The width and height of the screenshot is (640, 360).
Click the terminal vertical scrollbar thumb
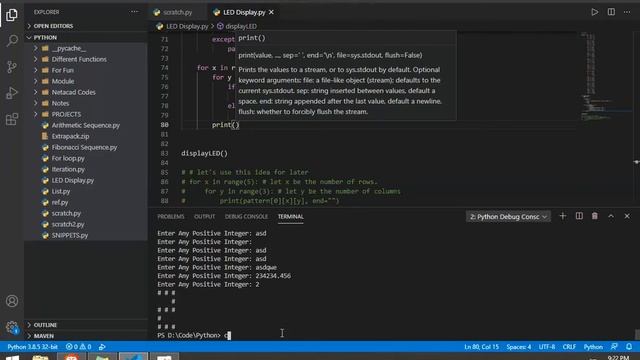[637, 334]
